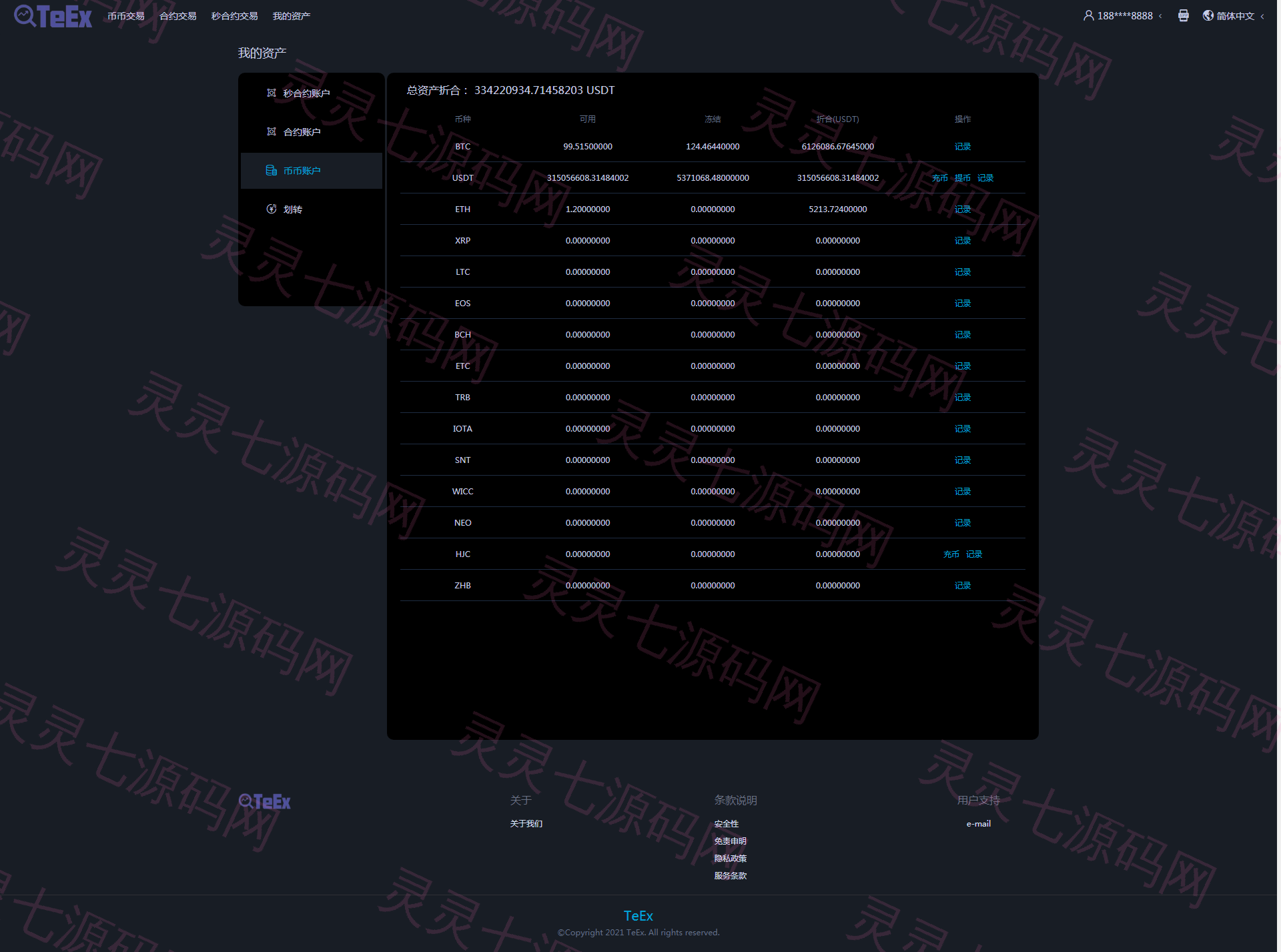The width and height of the screenshot is (1281, 952).
Task: Click the printer icon in header
Action: (x=1183, y=15)
